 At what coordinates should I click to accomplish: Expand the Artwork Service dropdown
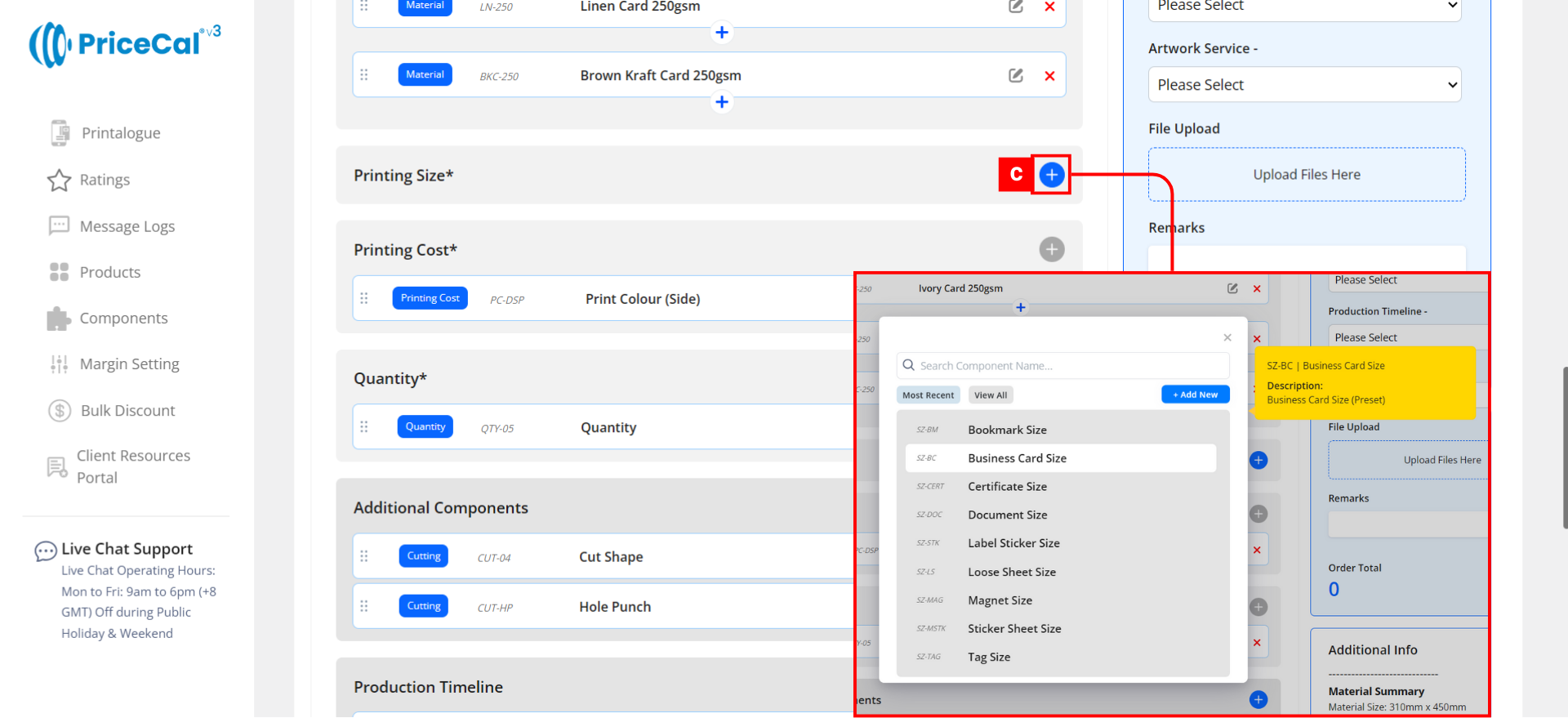(1303, 85)
